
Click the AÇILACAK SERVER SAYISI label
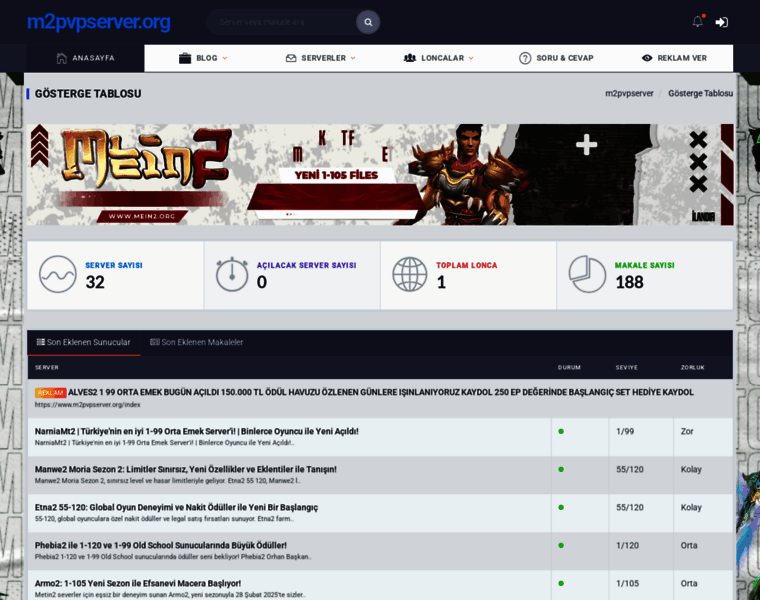click(306, 265)
